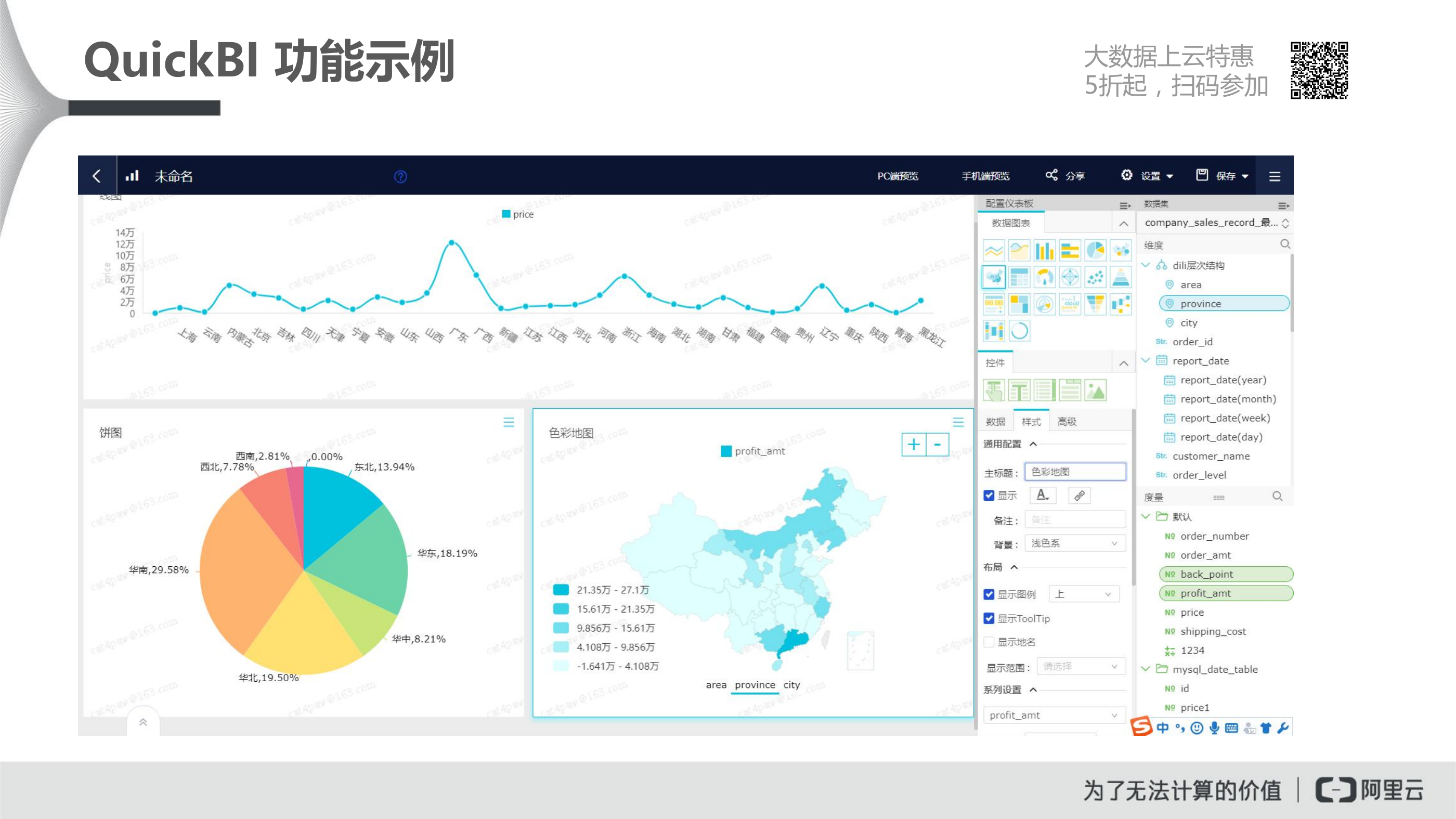Collapse the 通用配置 section

(x=1033, y=444)
